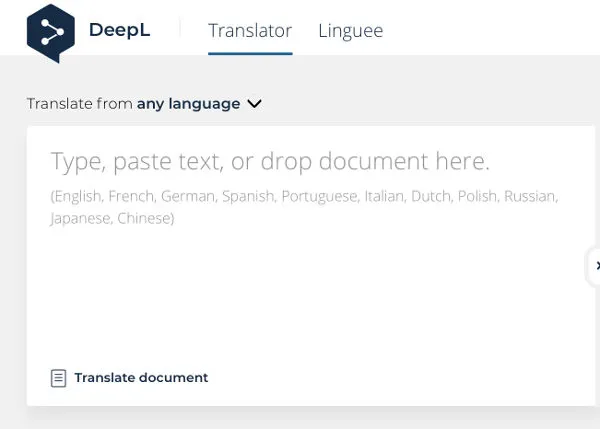The width and height of the screenshot is (600, 429).
Task: Open the Linguee tab
Action: pos(351,31)
